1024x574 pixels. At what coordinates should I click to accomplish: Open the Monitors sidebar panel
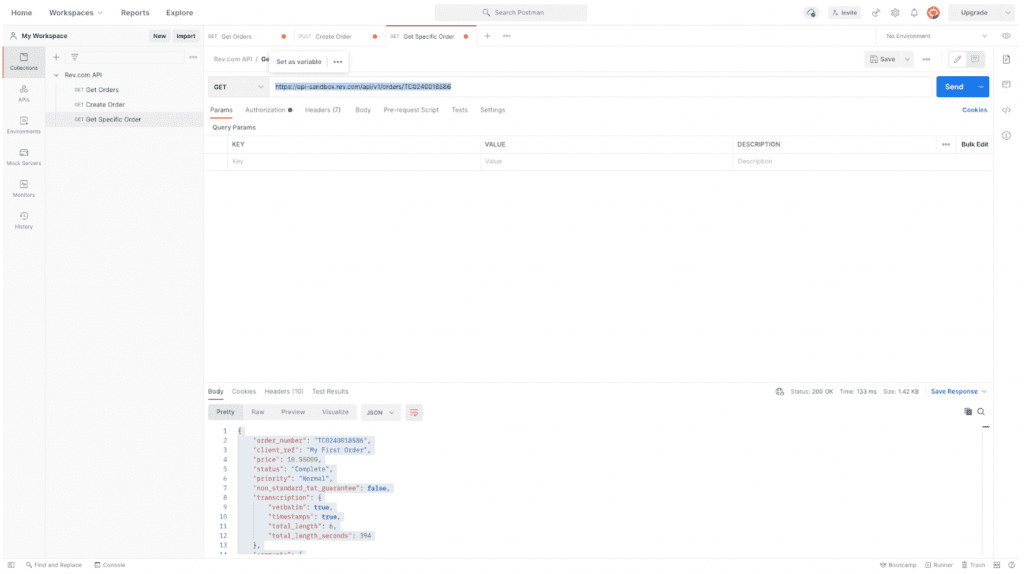coord(24,189)
